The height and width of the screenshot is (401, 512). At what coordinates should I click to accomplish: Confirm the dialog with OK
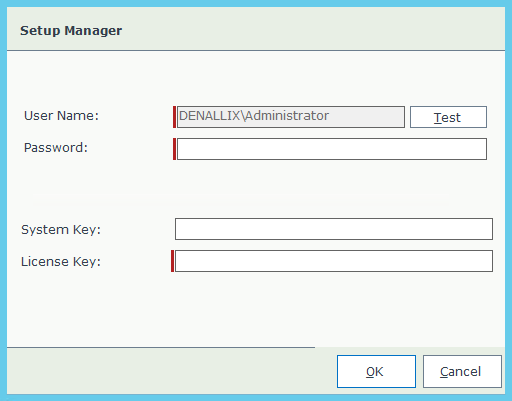(376, 371)
